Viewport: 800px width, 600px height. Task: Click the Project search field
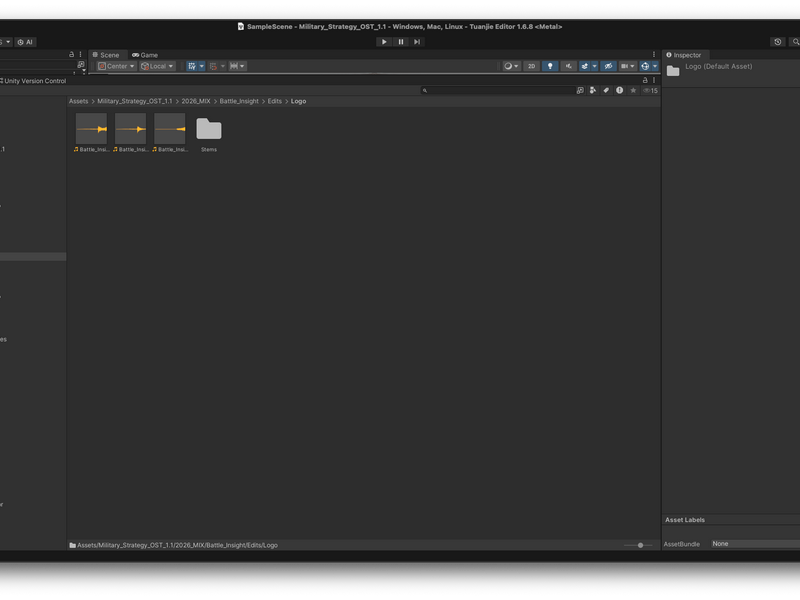[x=497, y=90]
